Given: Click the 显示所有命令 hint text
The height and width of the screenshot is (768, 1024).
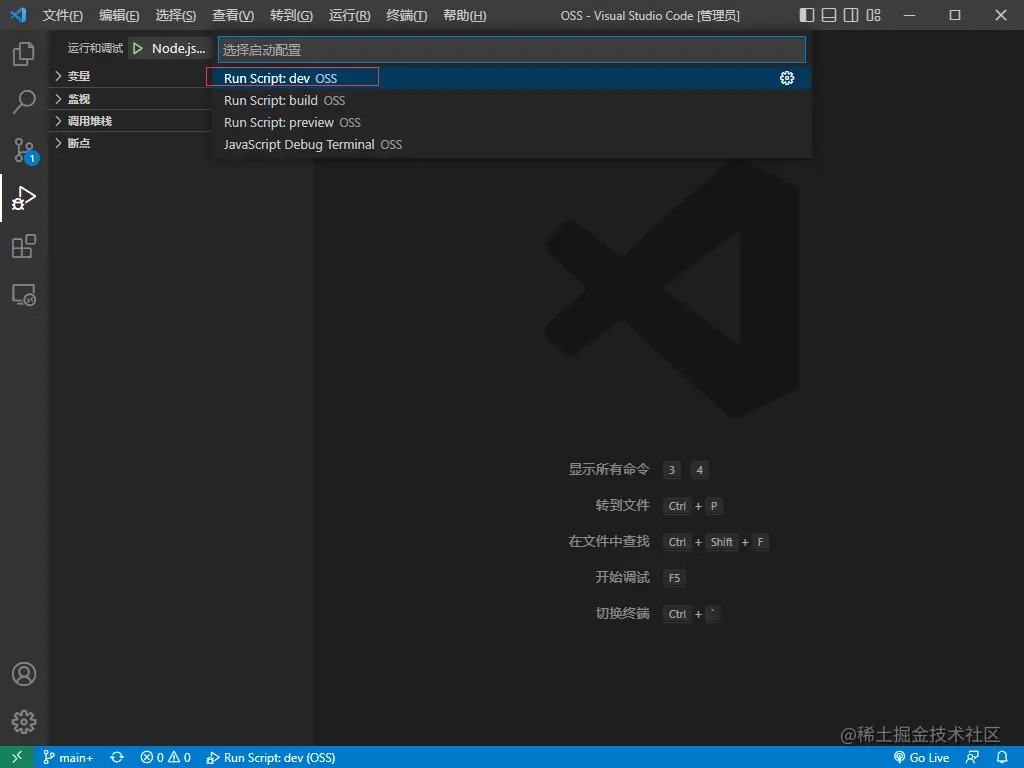Looking at the screenshot, I should click(609, 469).
